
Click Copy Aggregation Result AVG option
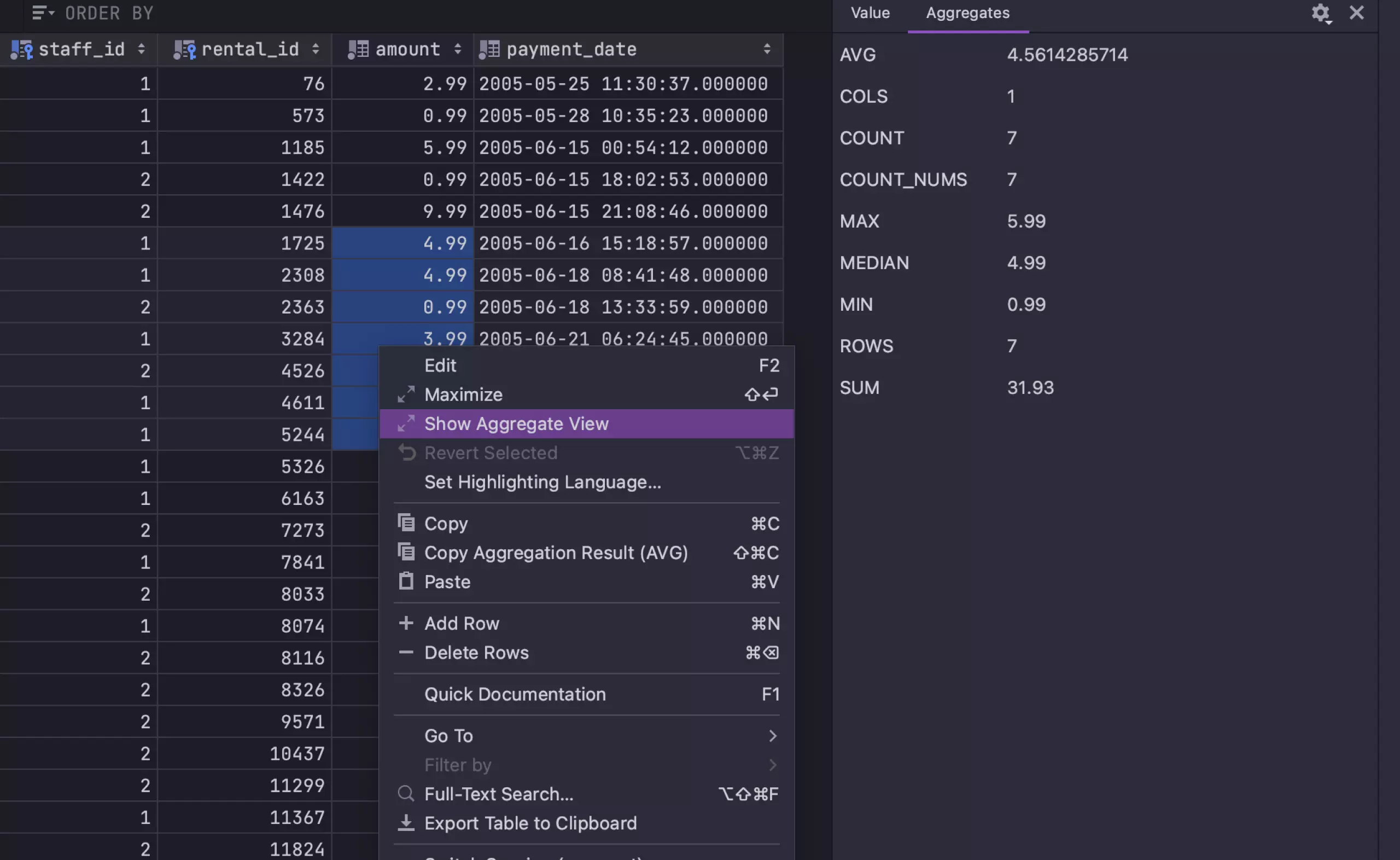click(557, 553)
